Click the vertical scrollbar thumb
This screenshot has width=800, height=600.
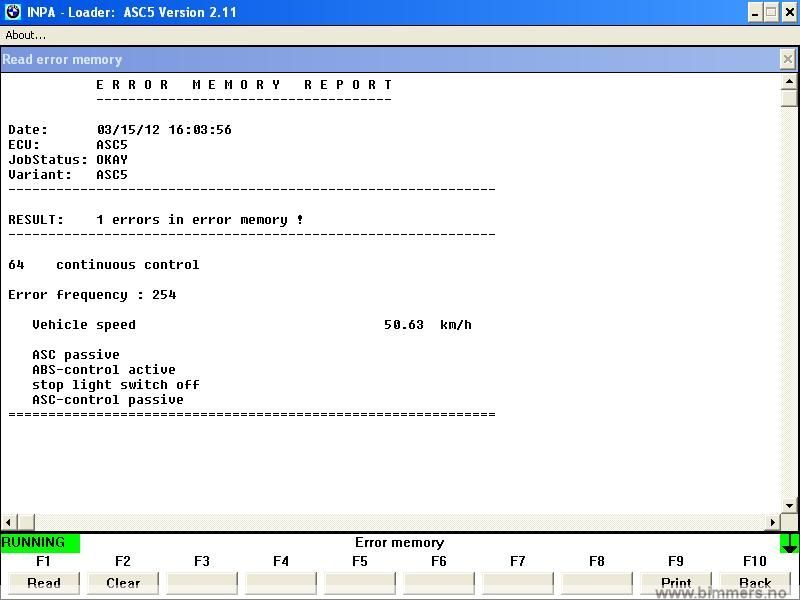[789, 98]
